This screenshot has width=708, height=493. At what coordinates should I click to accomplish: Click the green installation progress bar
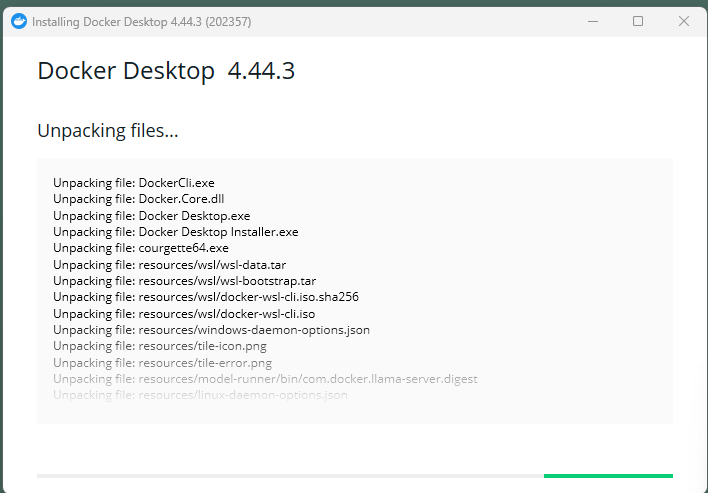coord(608,476)
